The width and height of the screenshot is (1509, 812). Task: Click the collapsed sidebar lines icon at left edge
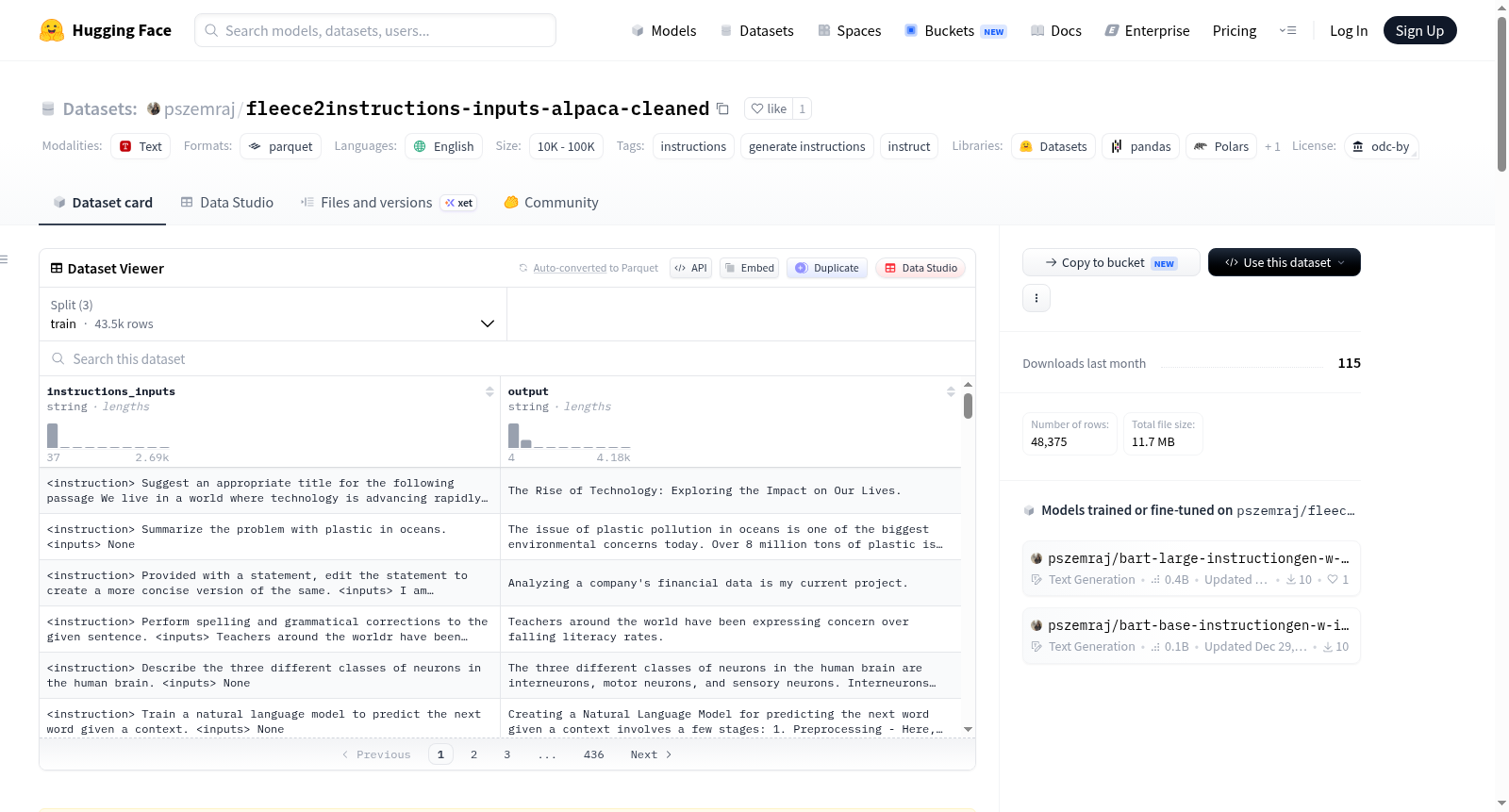point(4,259)
